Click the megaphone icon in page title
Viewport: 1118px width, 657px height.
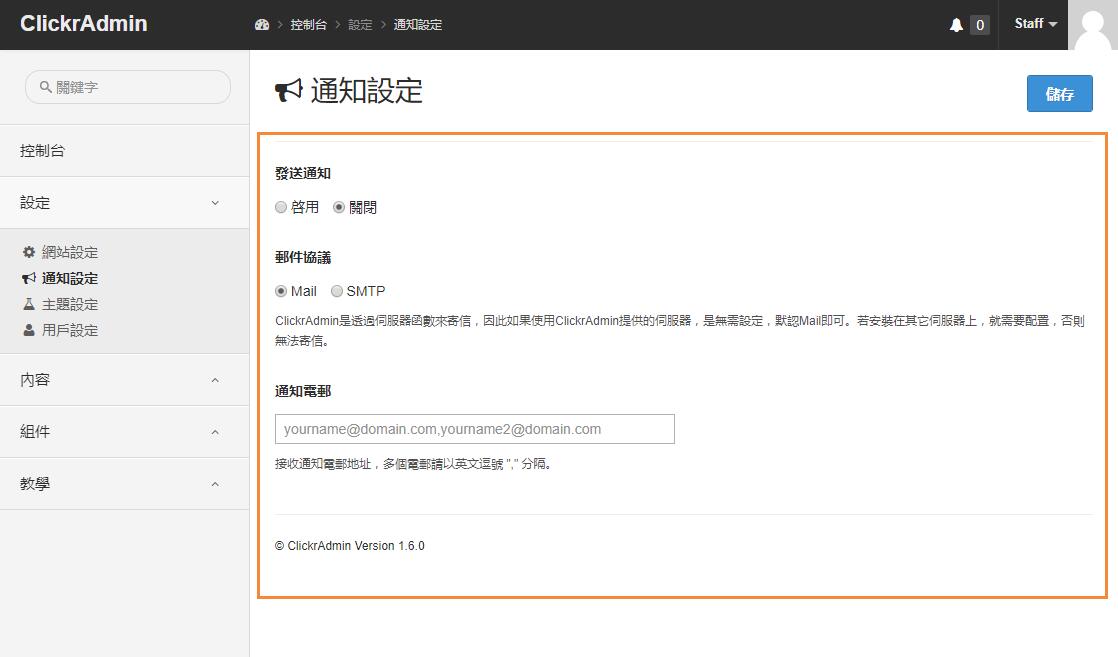pyautogui.click(x=289, y=91)
